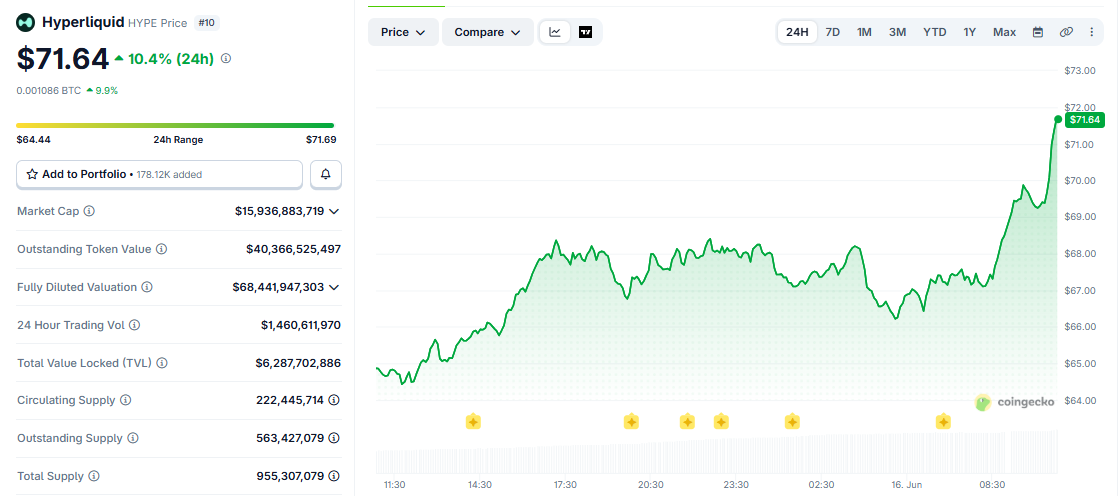Click the $71.64 chart price tag
Viewport: 1120px width, 496px height.
[1084, 119]
